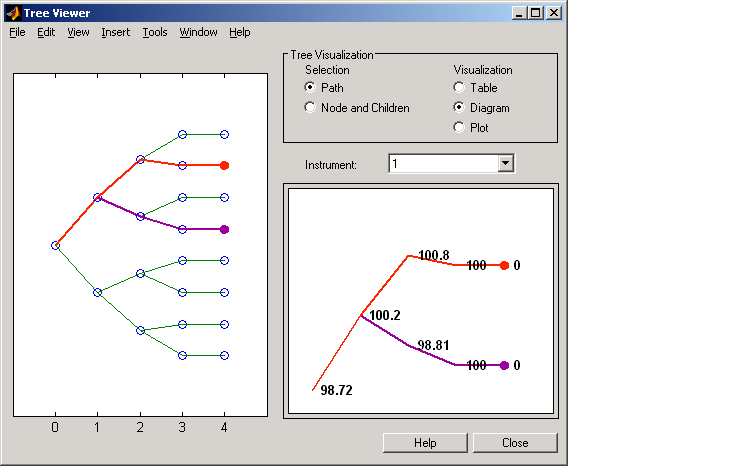Click the Close button
The height and width of the screenshot is (467, 740).
point(515,443)
